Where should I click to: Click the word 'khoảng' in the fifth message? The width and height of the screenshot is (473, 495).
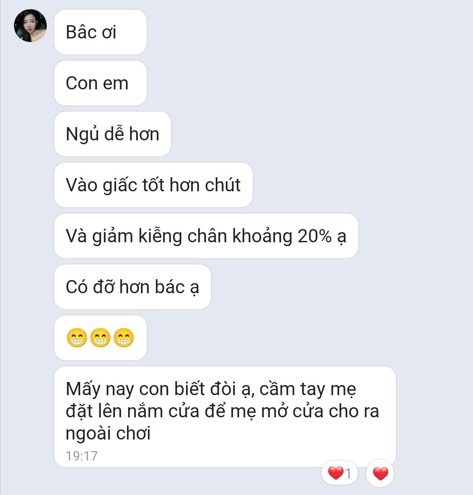pyautogui.click(x=262, y=237)
